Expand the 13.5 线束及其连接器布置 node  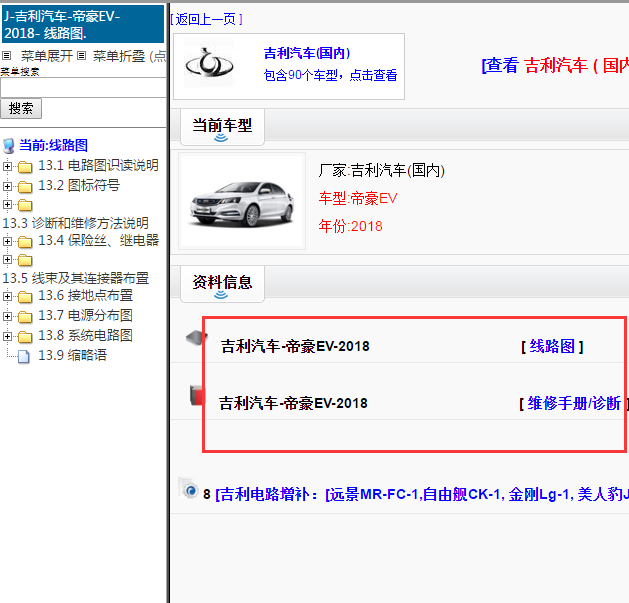(7, 260)
